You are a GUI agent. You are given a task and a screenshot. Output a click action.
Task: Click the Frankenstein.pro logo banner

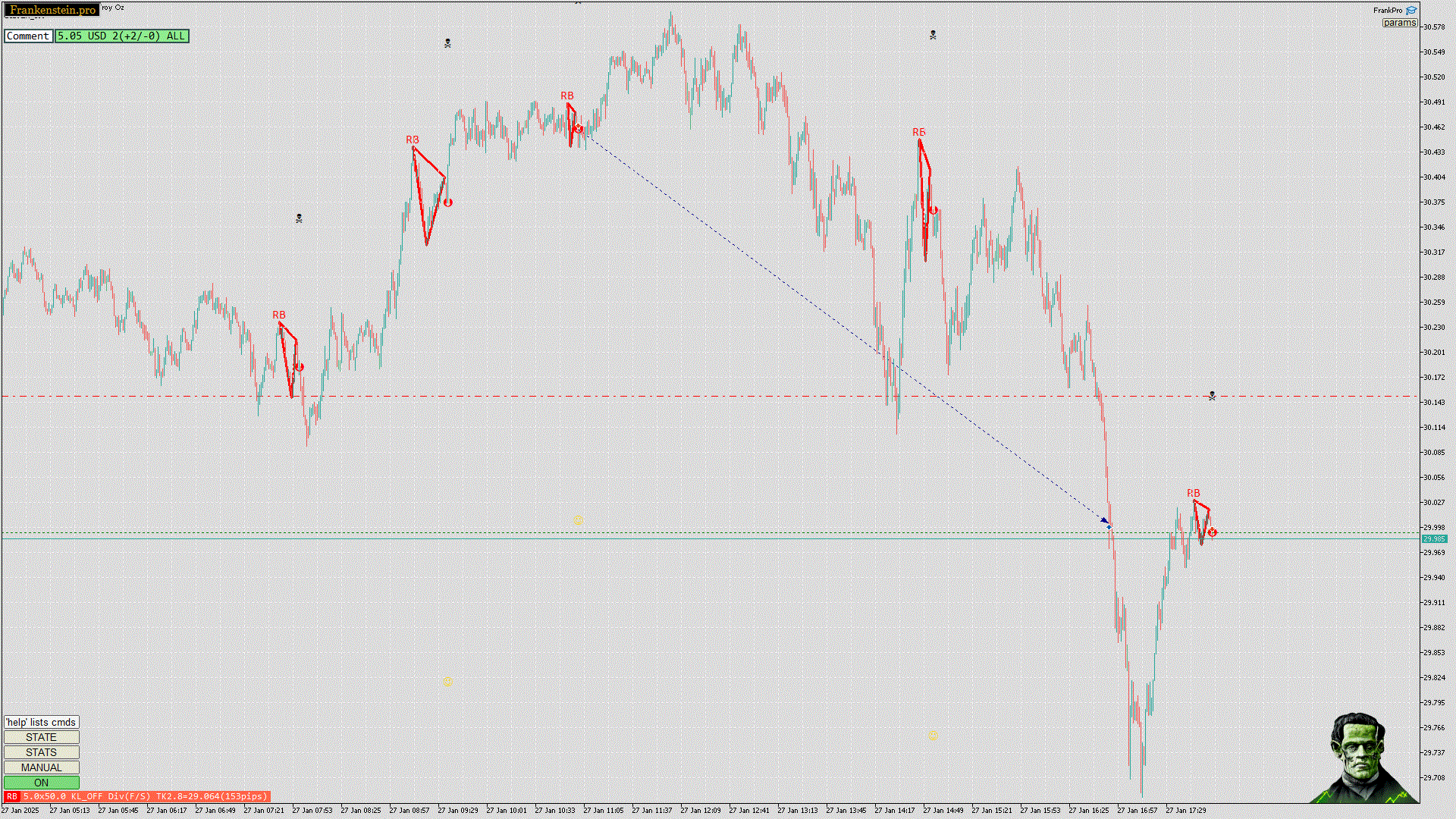pos(52,10)
